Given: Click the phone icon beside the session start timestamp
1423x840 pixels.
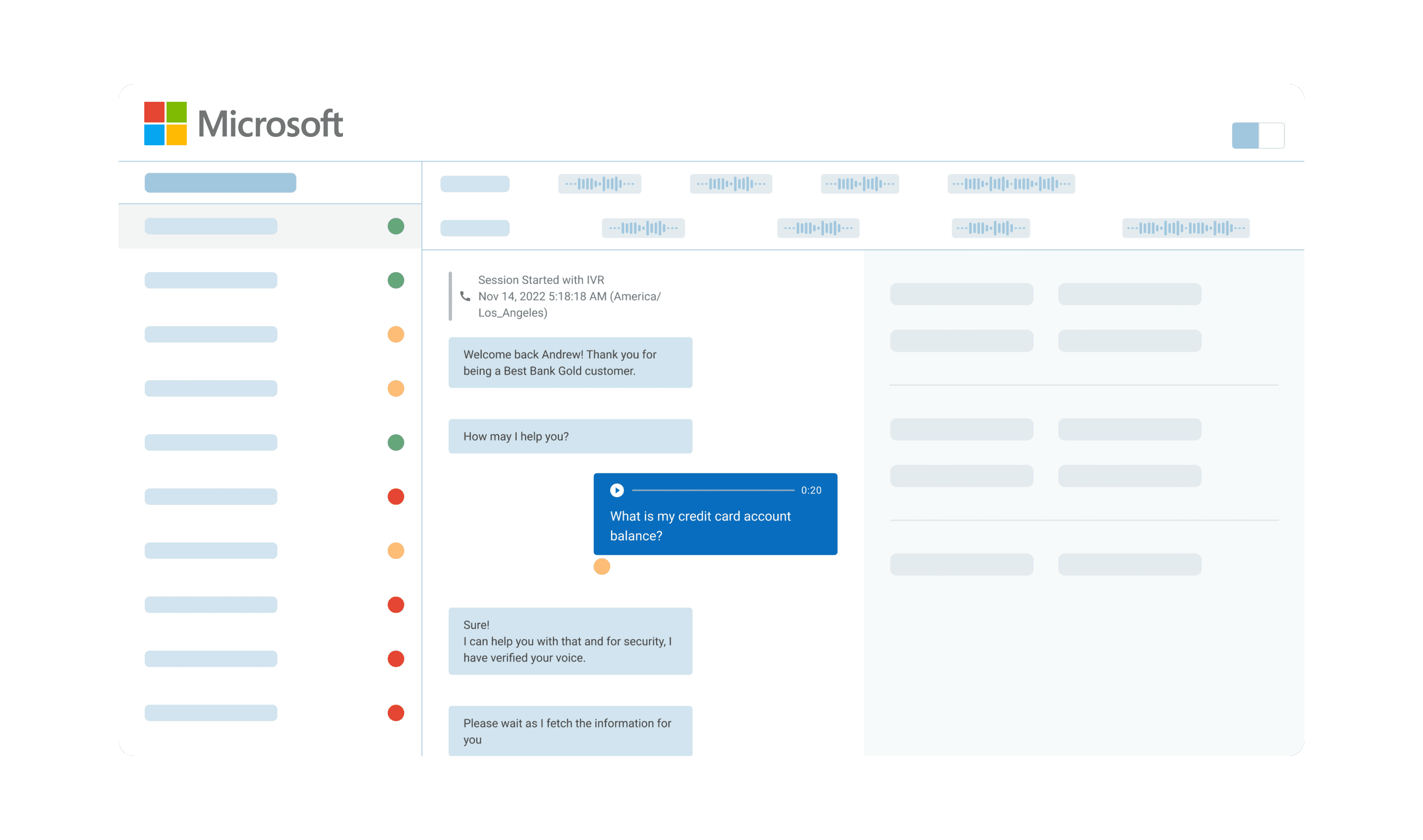Looking at the screenshot, I should [x=465, y=296].
